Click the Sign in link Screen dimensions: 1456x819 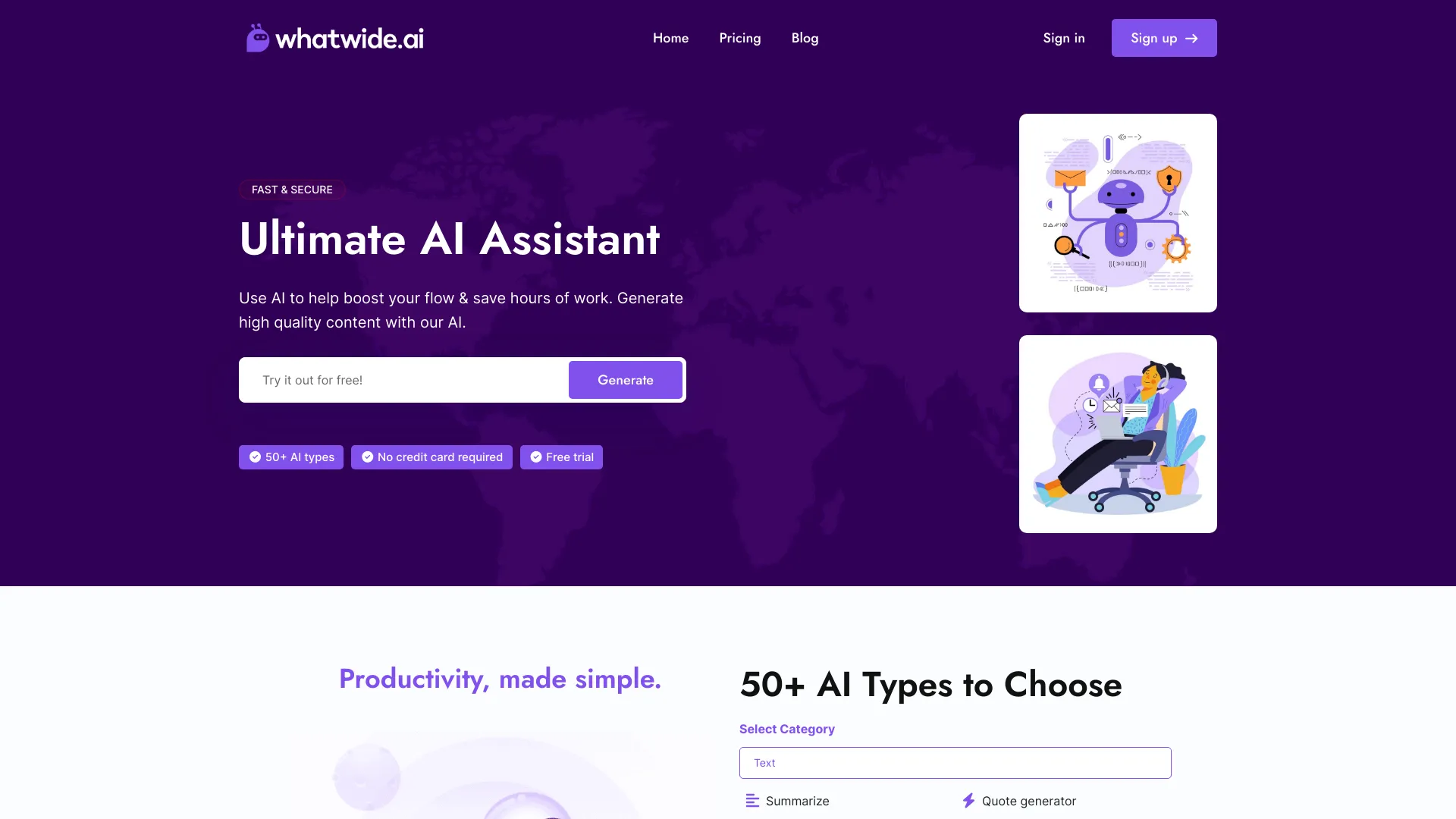point(1064,37)
